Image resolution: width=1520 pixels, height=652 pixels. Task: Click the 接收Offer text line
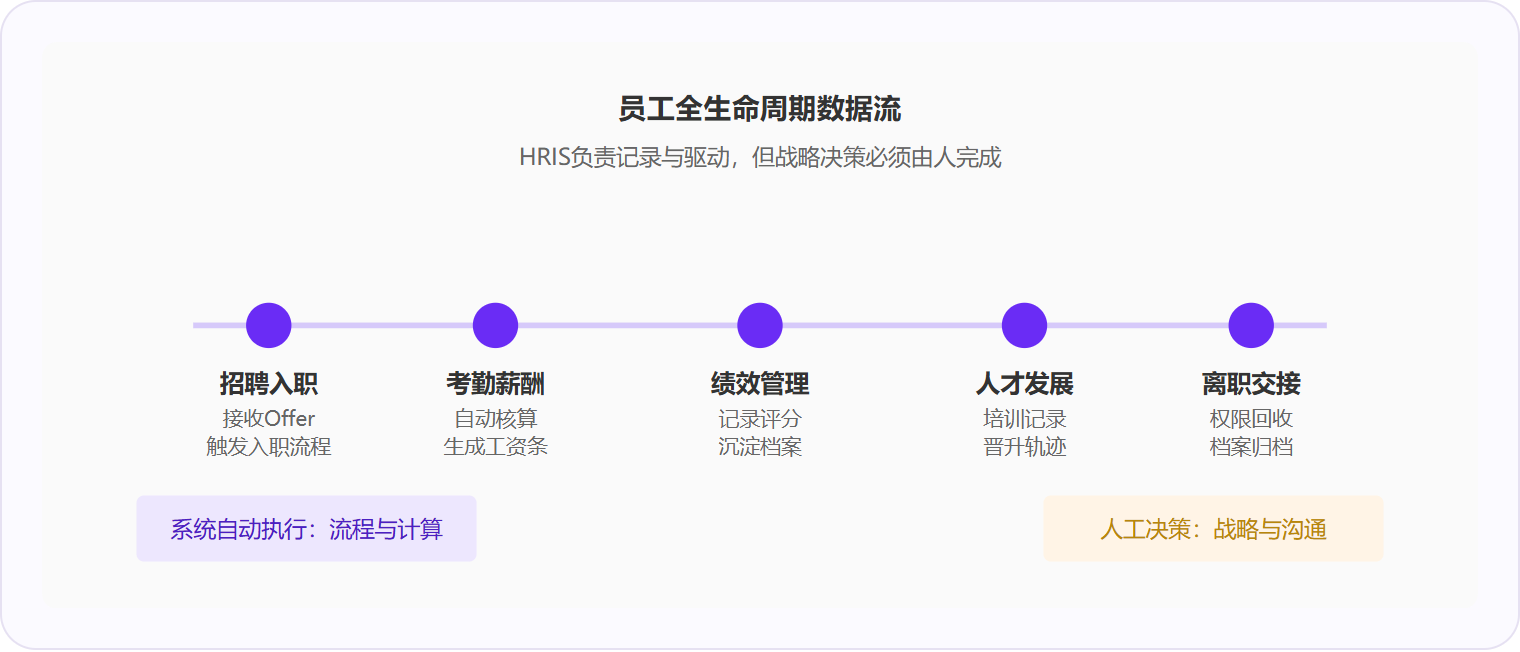click(269, 419)
